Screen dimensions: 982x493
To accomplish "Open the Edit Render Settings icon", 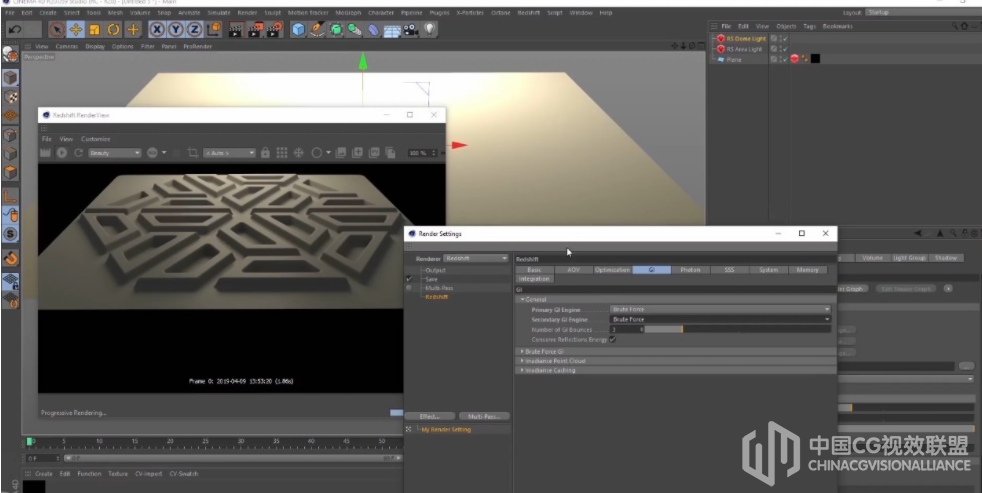I will click(x=274, y=29).
